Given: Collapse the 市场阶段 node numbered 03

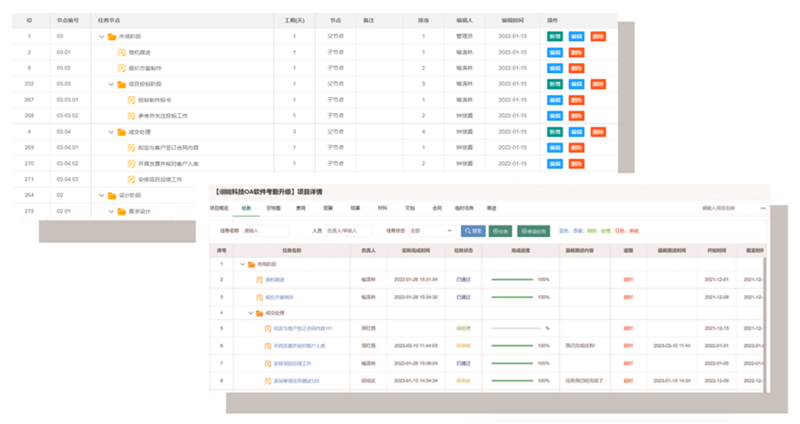Looking at the screenshot, I should 101,36.
